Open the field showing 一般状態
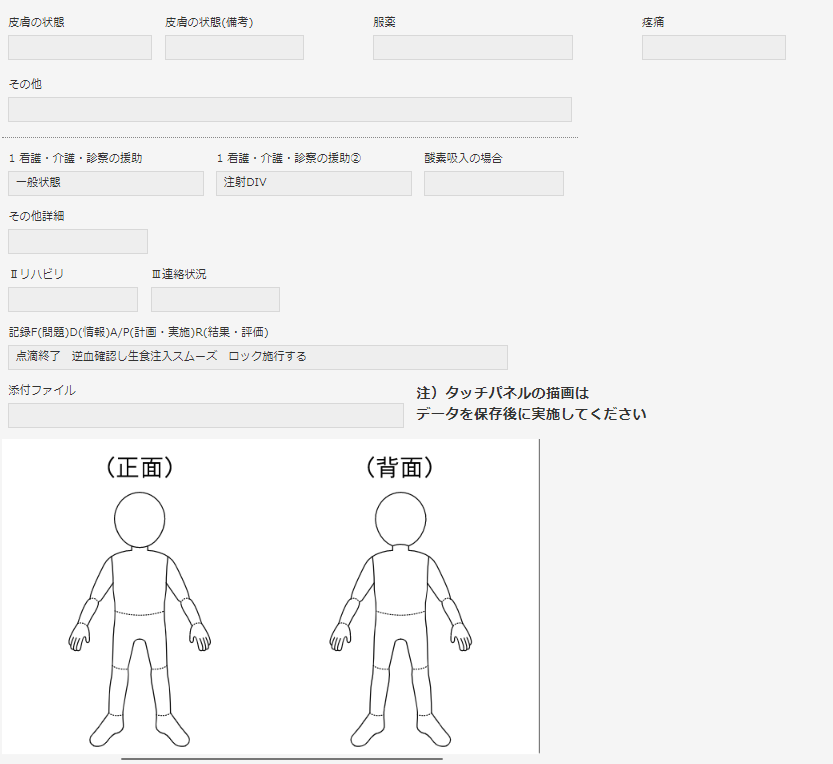Viewport: 833px width, 764px height. click(x=105, y=183)
